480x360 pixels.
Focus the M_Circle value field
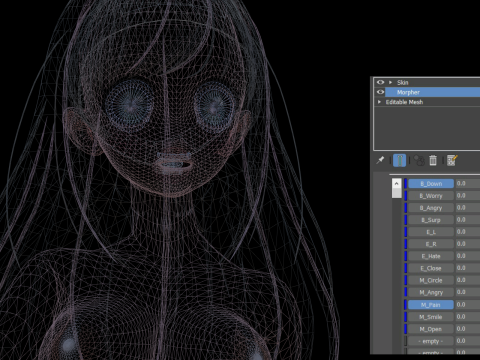[468, 280]
